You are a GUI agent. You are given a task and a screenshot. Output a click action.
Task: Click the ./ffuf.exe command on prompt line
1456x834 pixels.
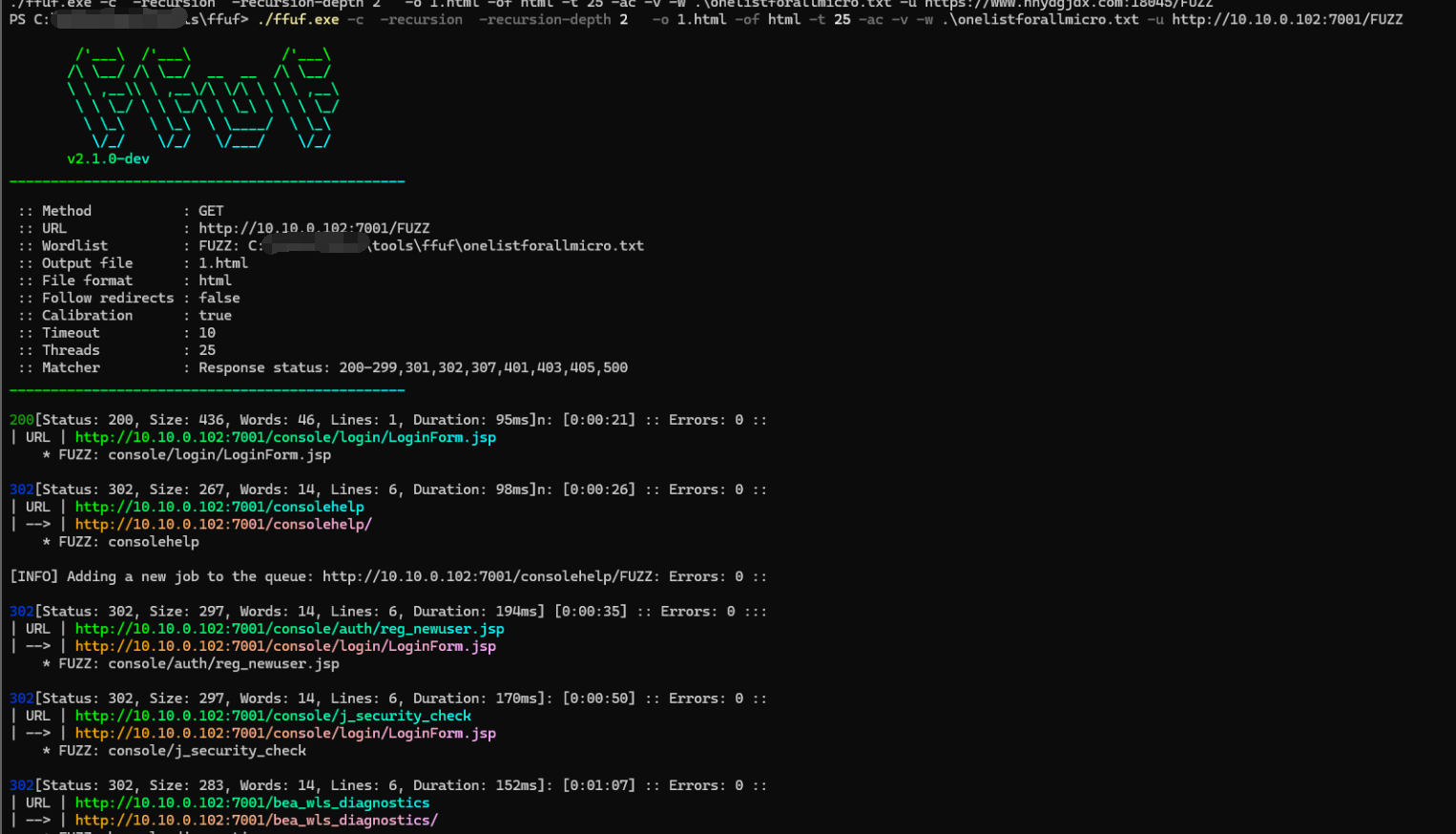click(x=298, y=20)
